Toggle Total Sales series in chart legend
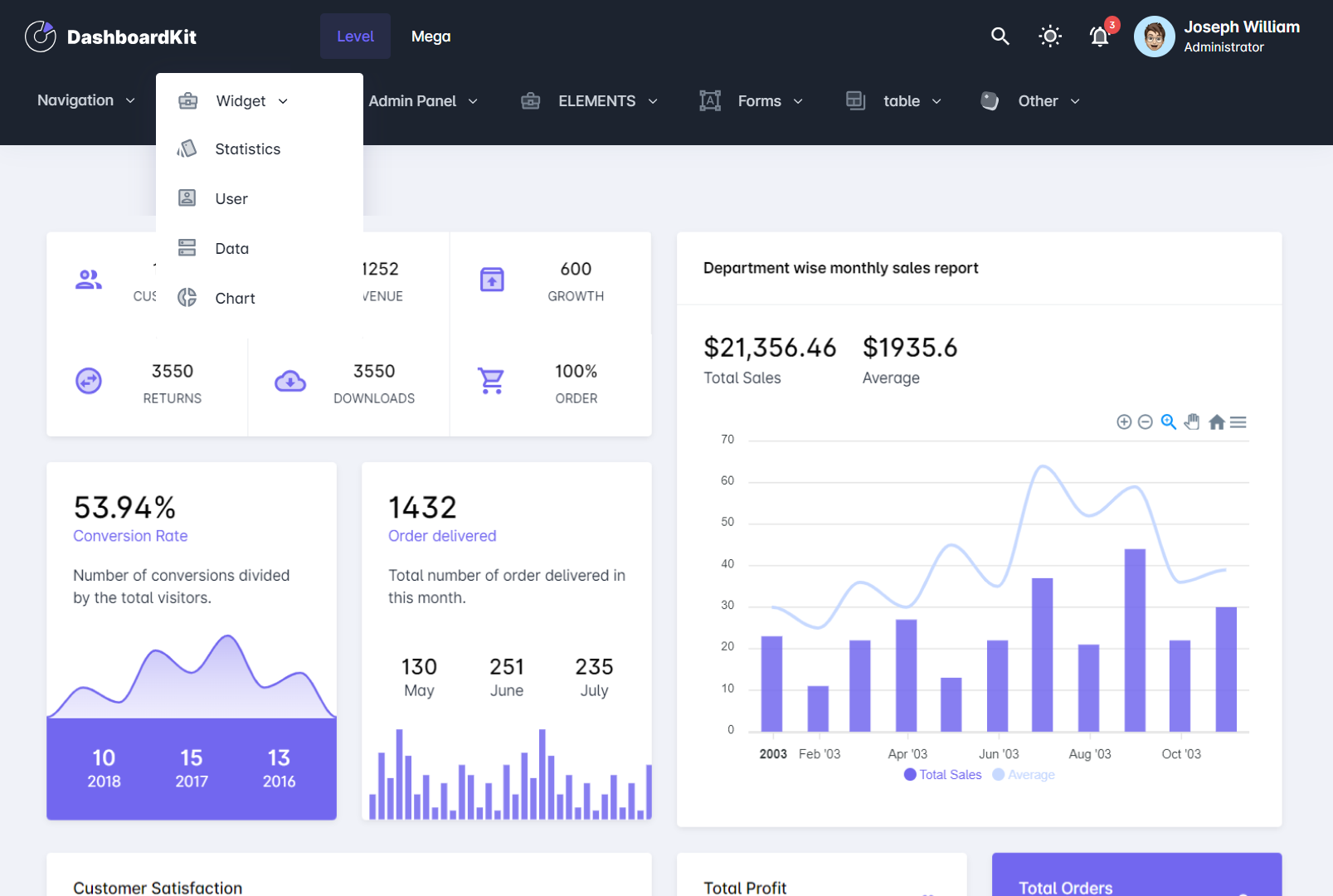This screenshot has width=1333, height=896. pyautogui.click(x=943, y=775)
